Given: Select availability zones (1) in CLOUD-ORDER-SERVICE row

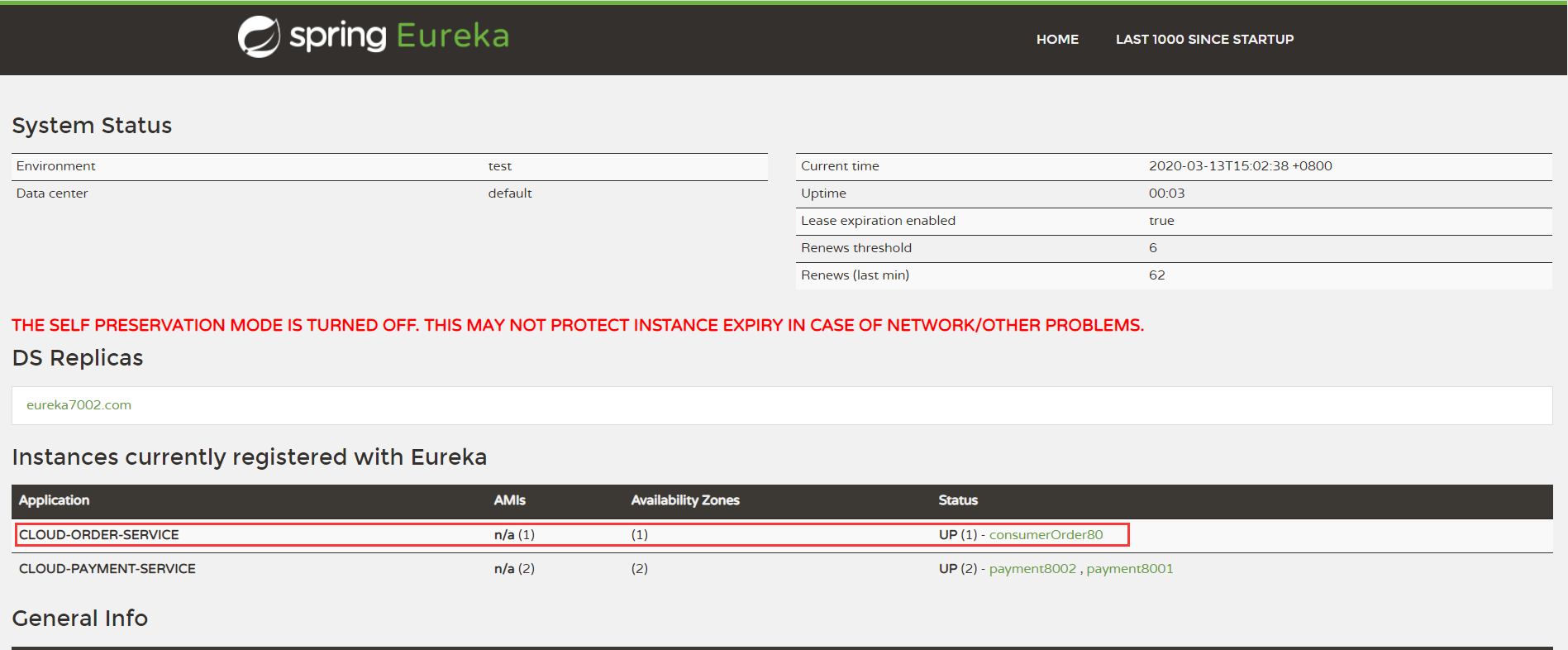Looking at the screenshot, I should (639, 535).
